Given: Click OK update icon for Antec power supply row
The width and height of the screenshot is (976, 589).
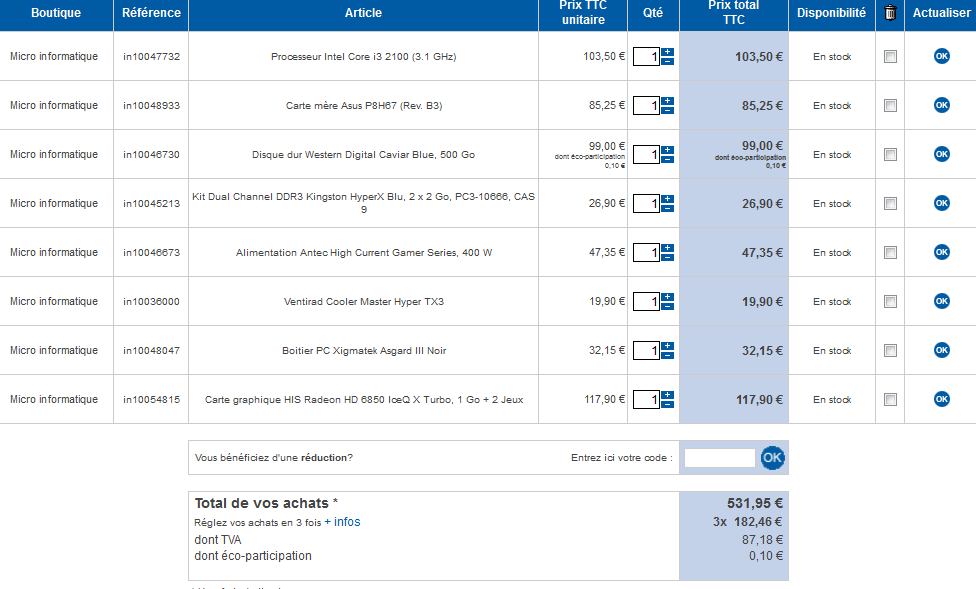Looking at the screenshot, I should (x=941, y=252).
